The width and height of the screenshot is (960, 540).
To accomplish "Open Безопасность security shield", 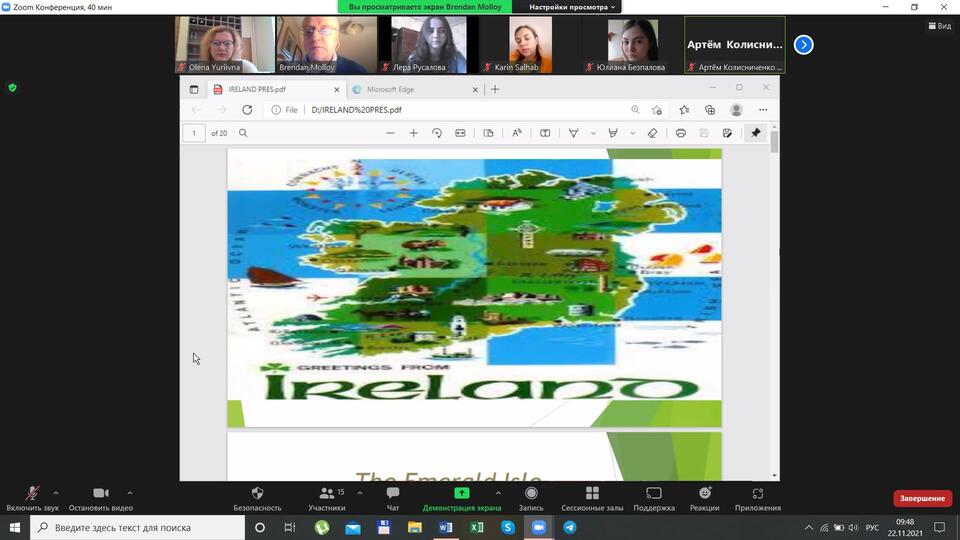I will tap(257, 498).
